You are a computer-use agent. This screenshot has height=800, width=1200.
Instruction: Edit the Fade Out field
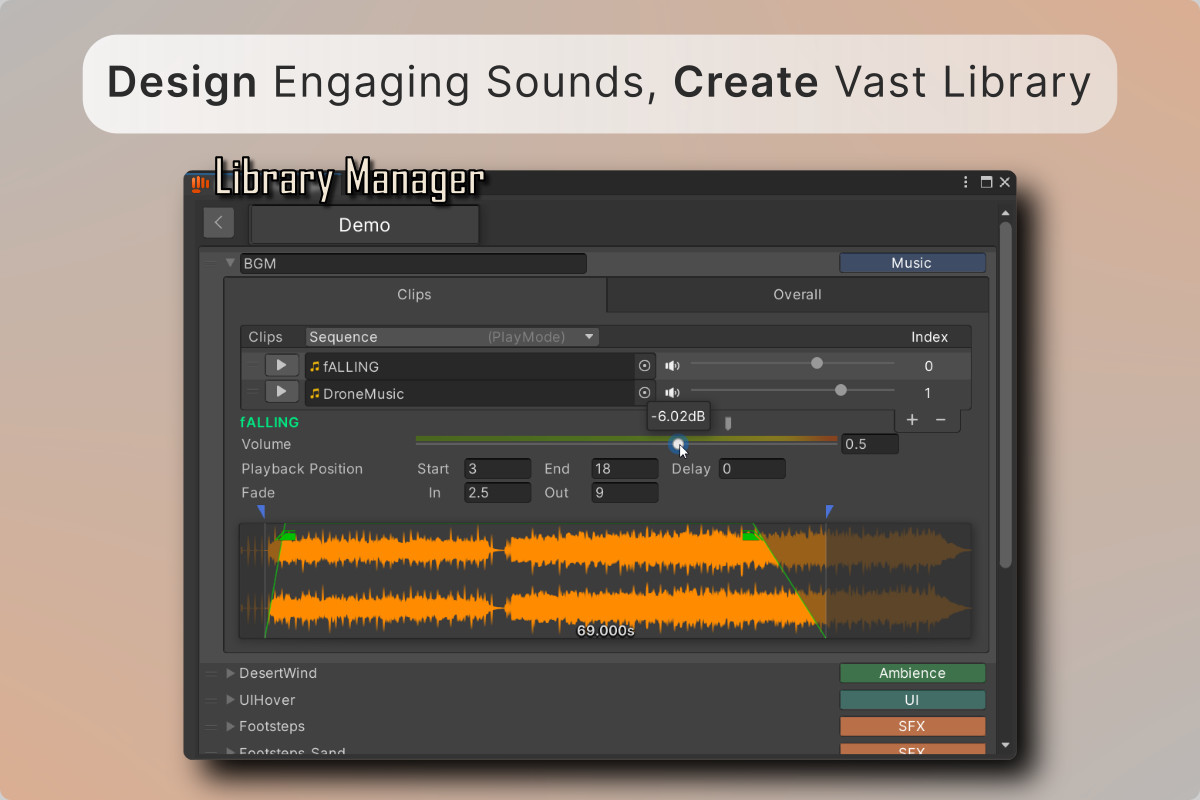(624, 493)
